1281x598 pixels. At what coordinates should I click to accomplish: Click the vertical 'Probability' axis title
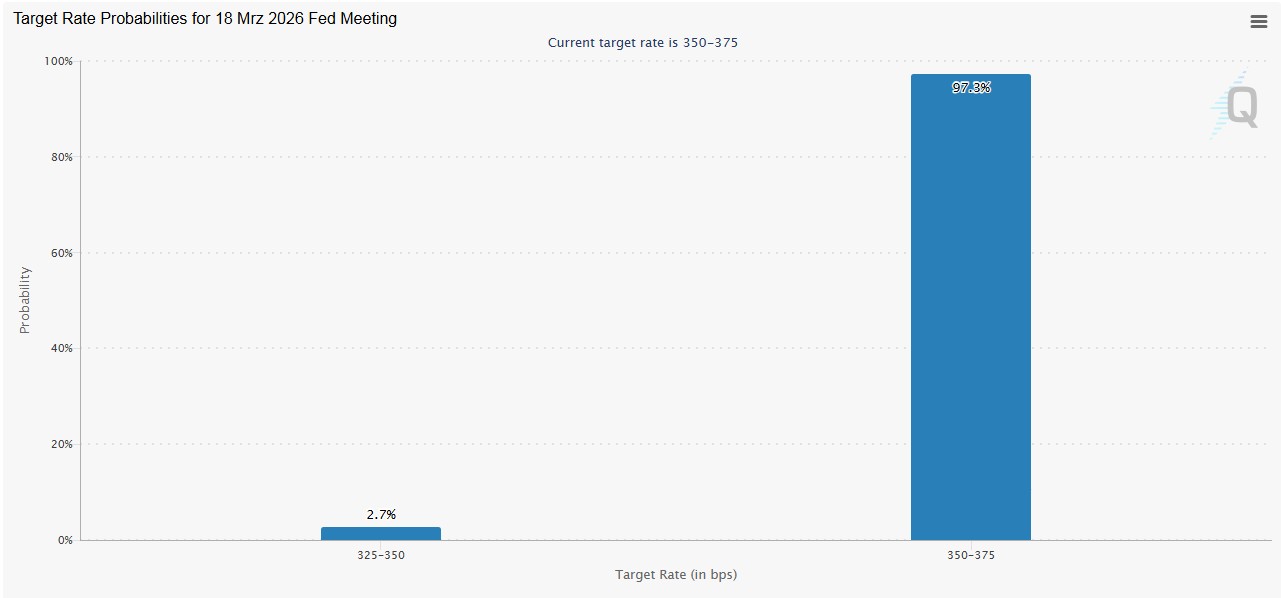pyautogui.click(x=25, y=300)
